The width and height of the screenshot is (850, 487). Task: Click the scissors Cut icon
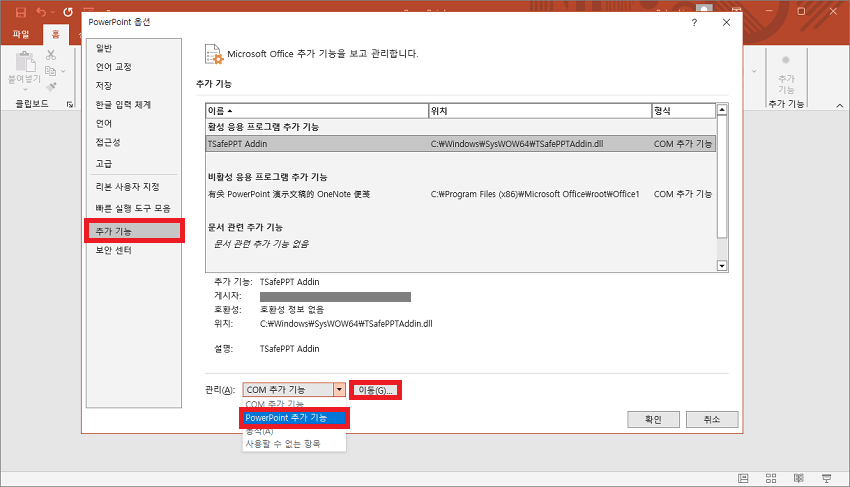point(51,55)
